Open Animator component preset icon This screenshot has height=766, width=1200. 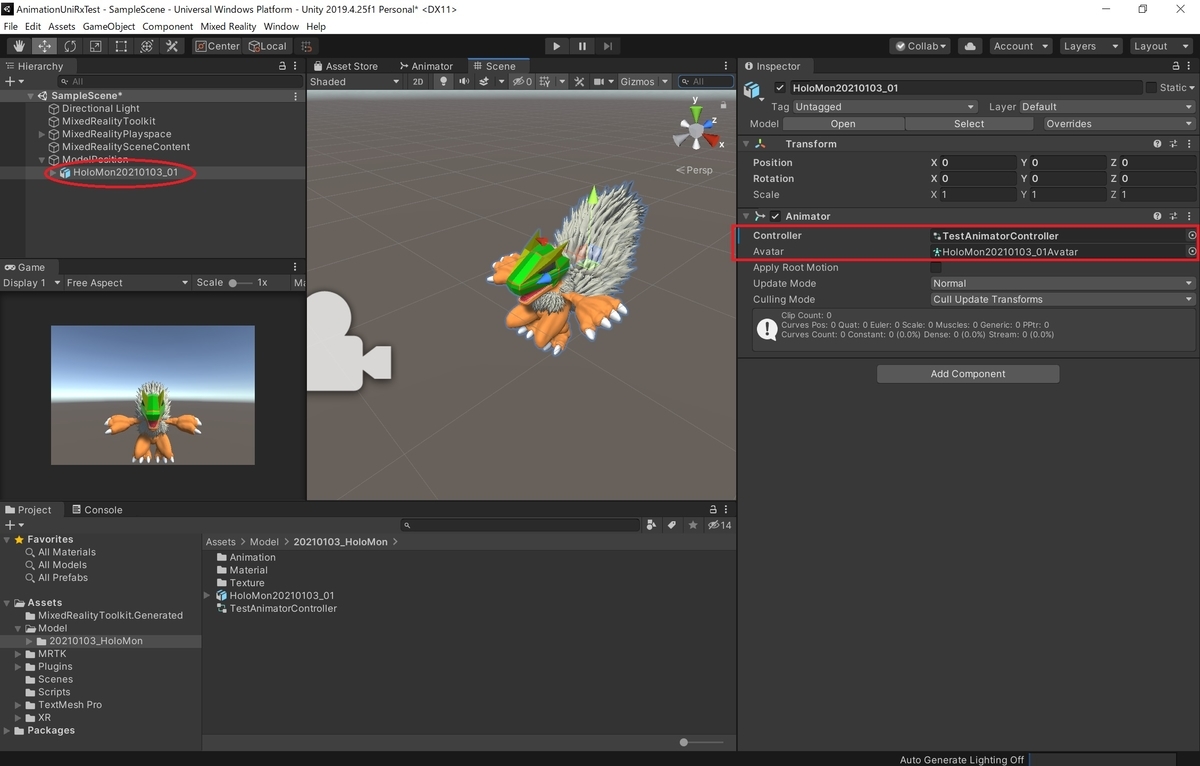click(1173, 216)
